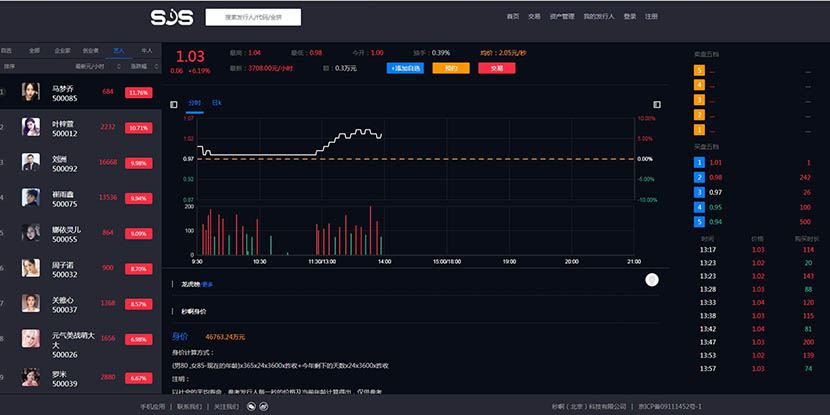Click the round white button below chart

point(652,280)
